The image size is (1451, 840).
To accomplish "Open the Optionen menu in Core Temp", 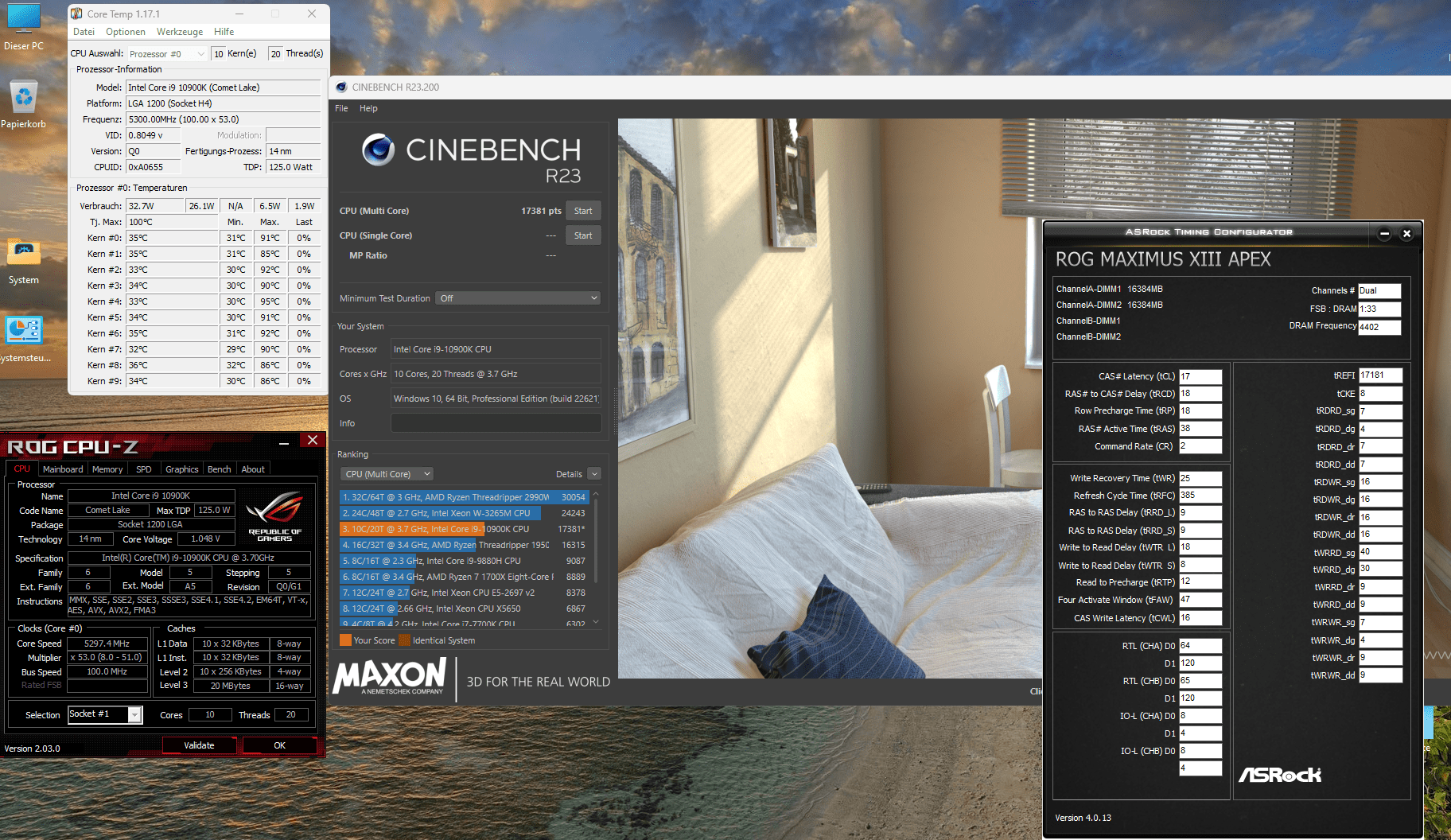I will click(126, 32).
